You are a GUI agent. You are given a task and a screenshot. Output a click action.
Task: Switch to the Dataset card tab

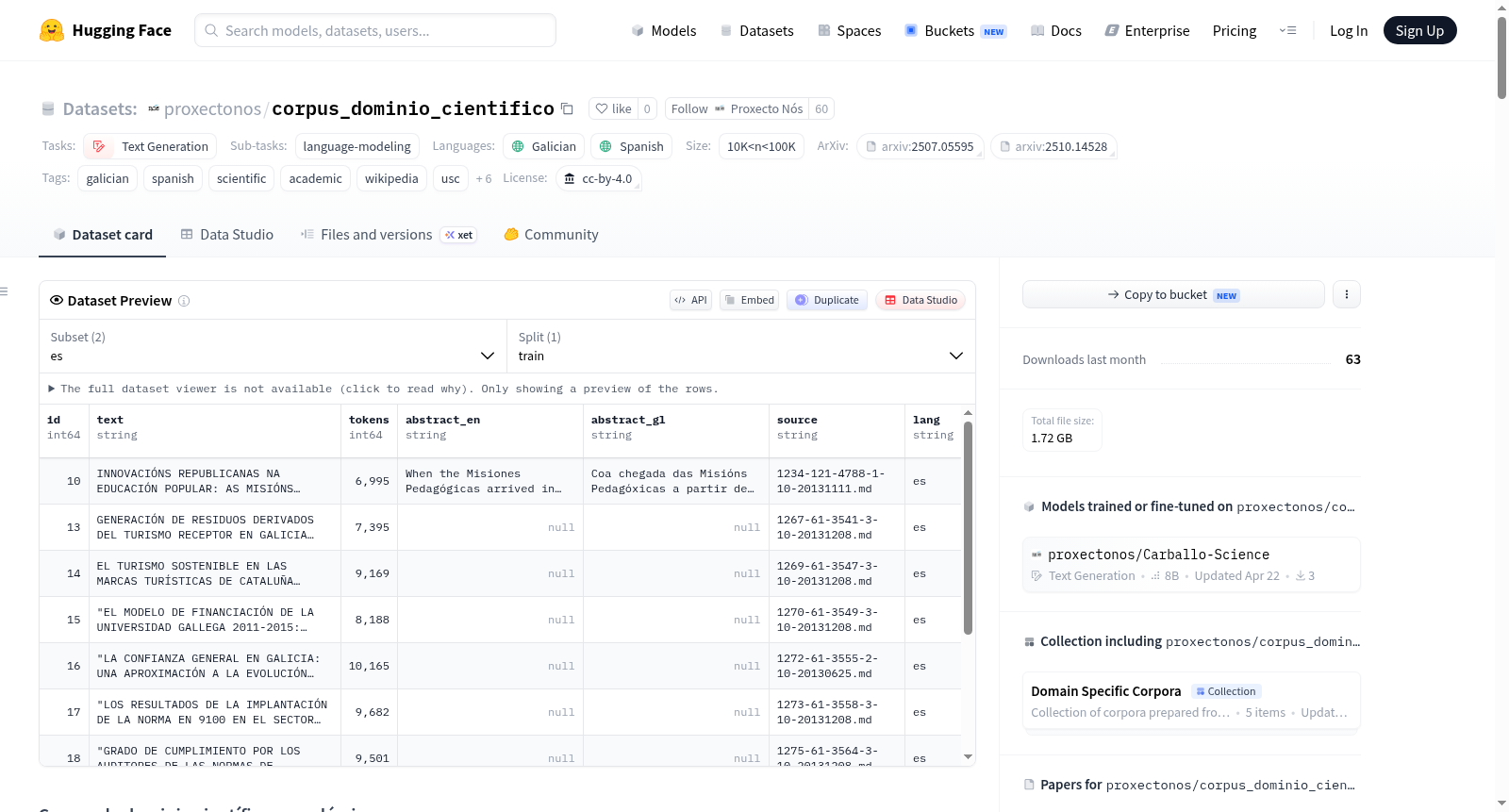click(102, 235)
